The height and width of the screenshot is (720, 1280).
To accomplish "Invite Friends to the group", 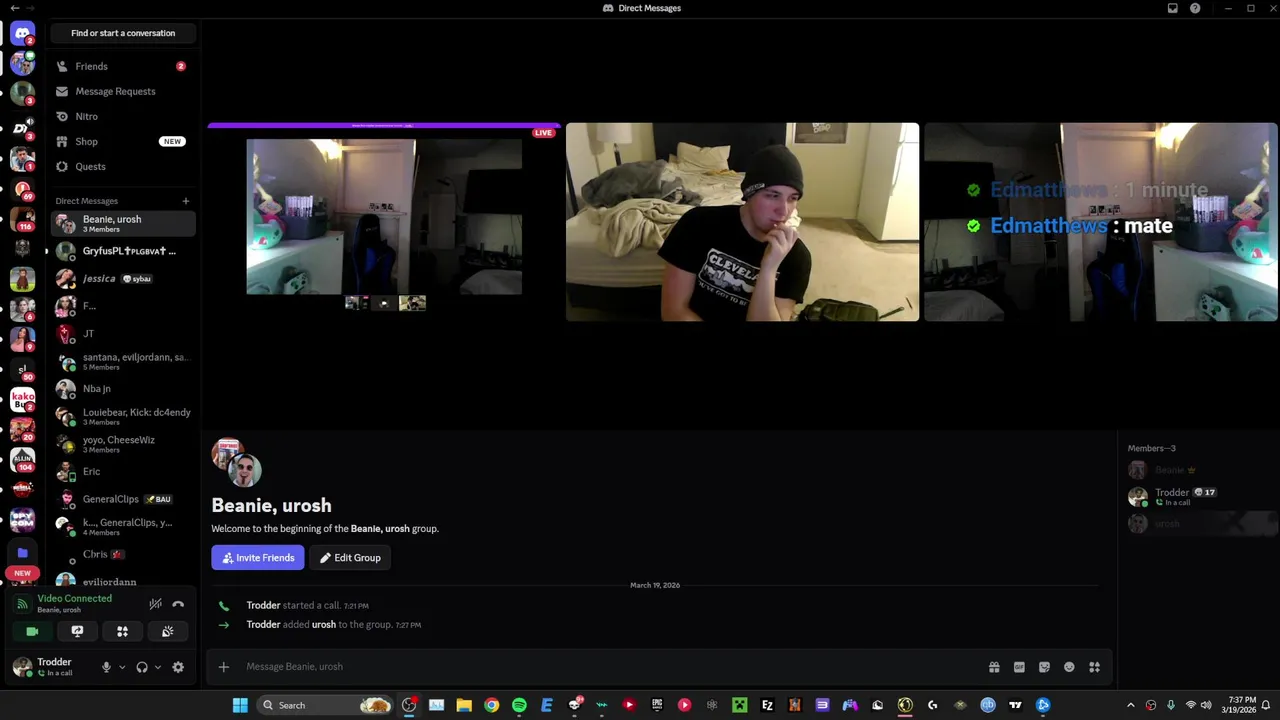I will point(258,558).
